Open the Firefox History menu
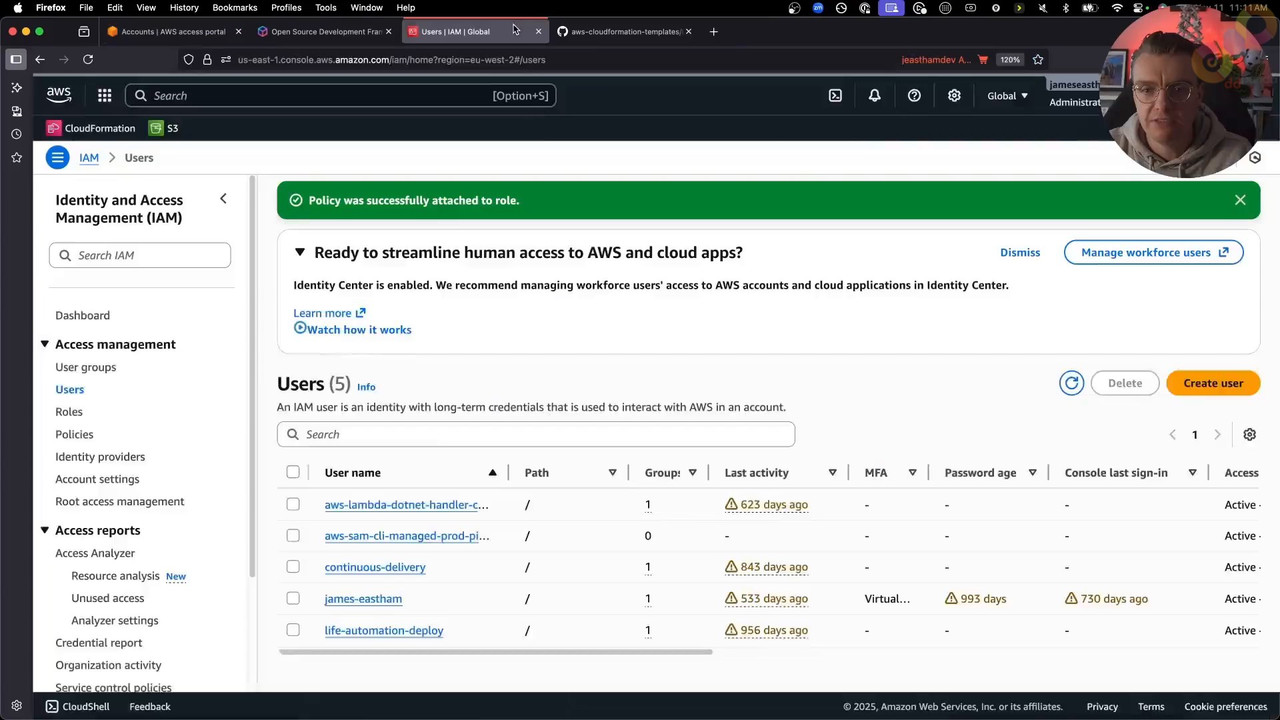 click(x=184, y=7)
